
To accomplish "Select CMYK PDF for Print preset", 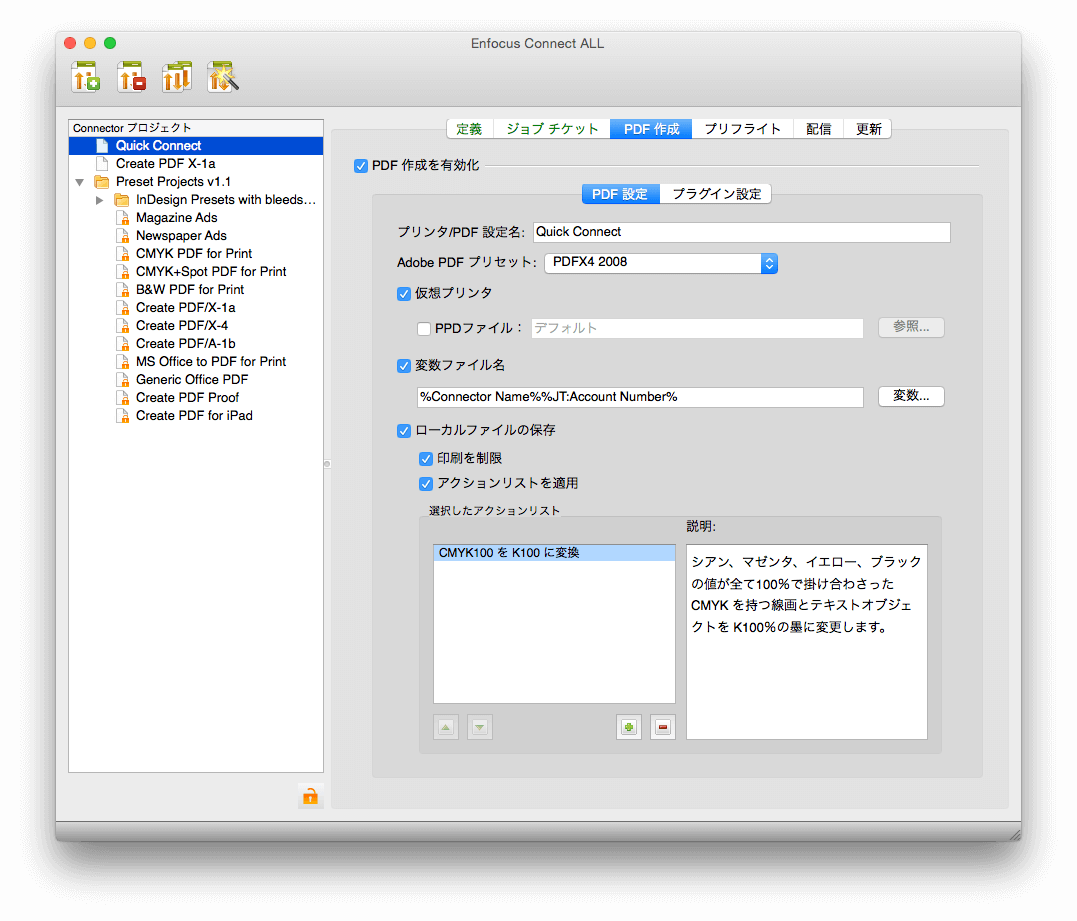I will click(194, 253).
